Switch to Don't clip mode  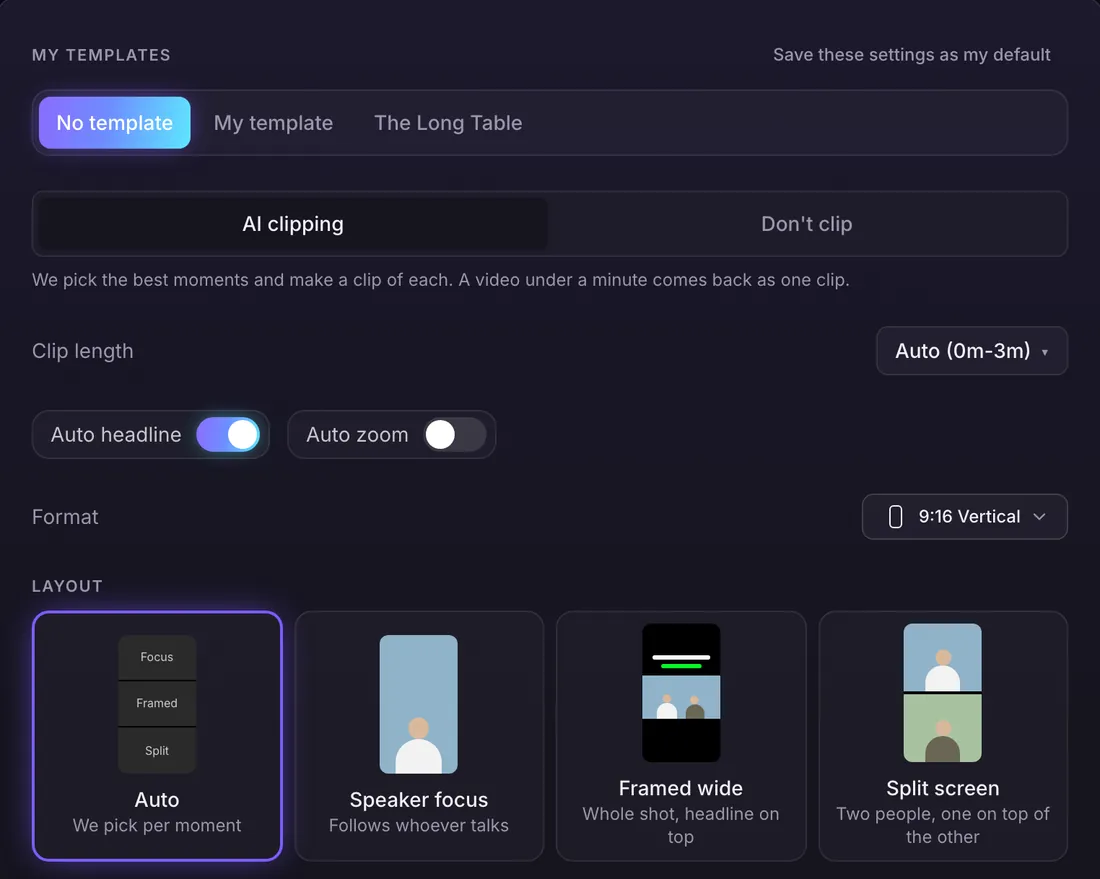(807, 224)
